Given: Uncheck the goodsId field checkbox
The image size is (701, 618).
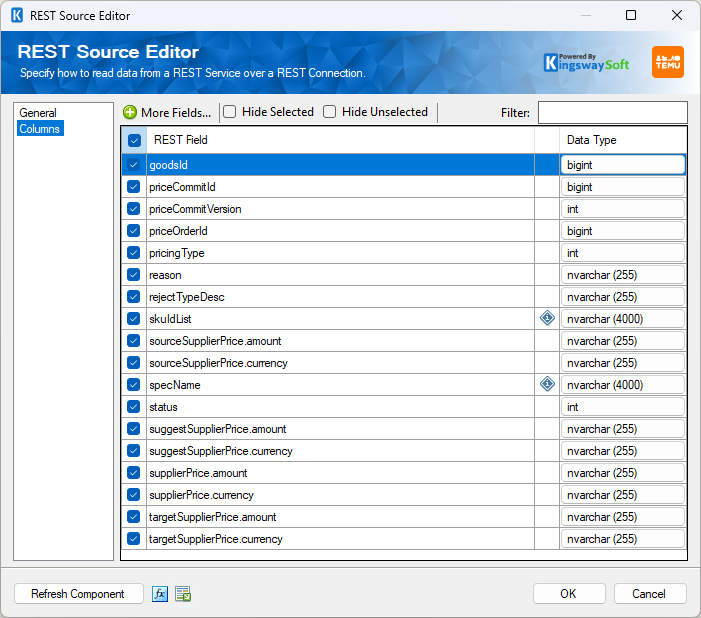Looking at the screenshot, I should 133,165.
